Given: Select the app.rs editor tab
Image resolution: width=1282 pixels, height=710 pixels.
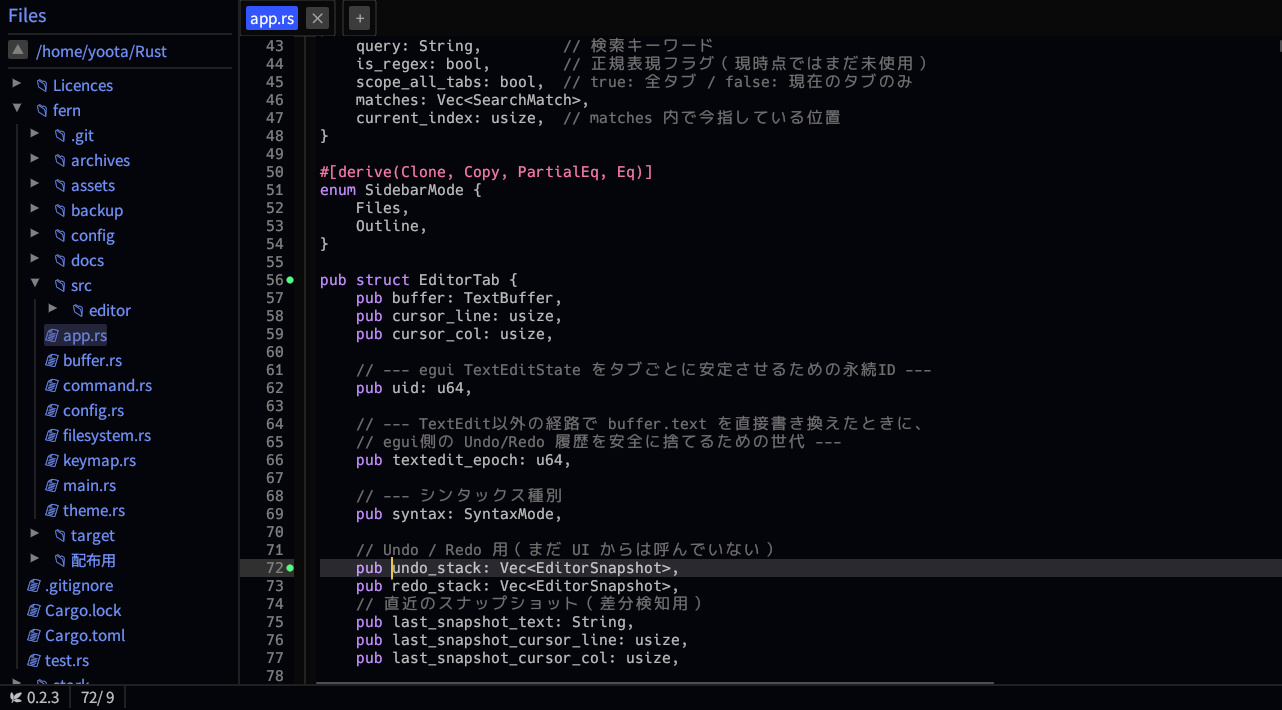Looking at the screenshot, I should [x=272, y=18].
